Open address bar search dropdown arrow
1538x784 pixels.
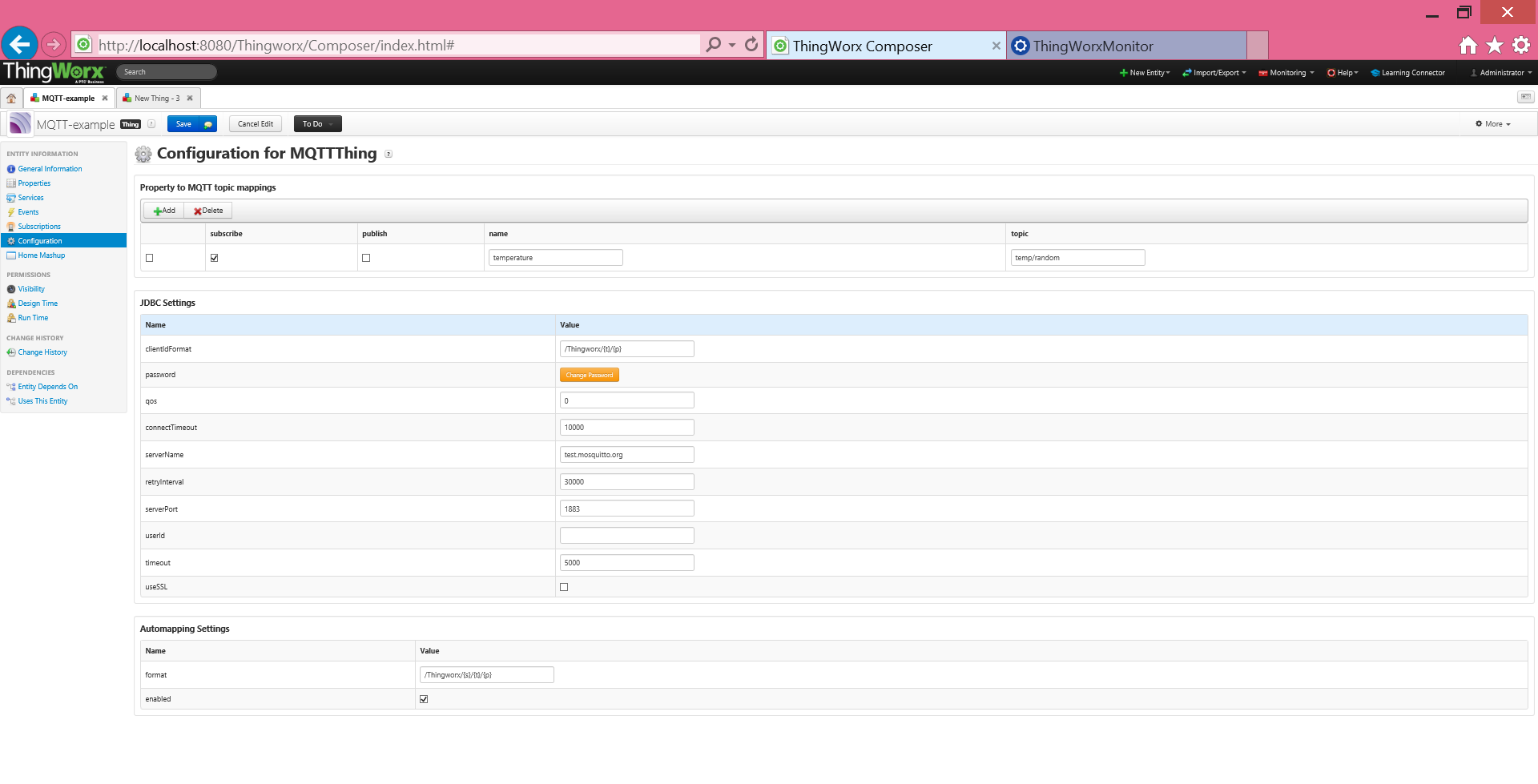click(732, 45)
